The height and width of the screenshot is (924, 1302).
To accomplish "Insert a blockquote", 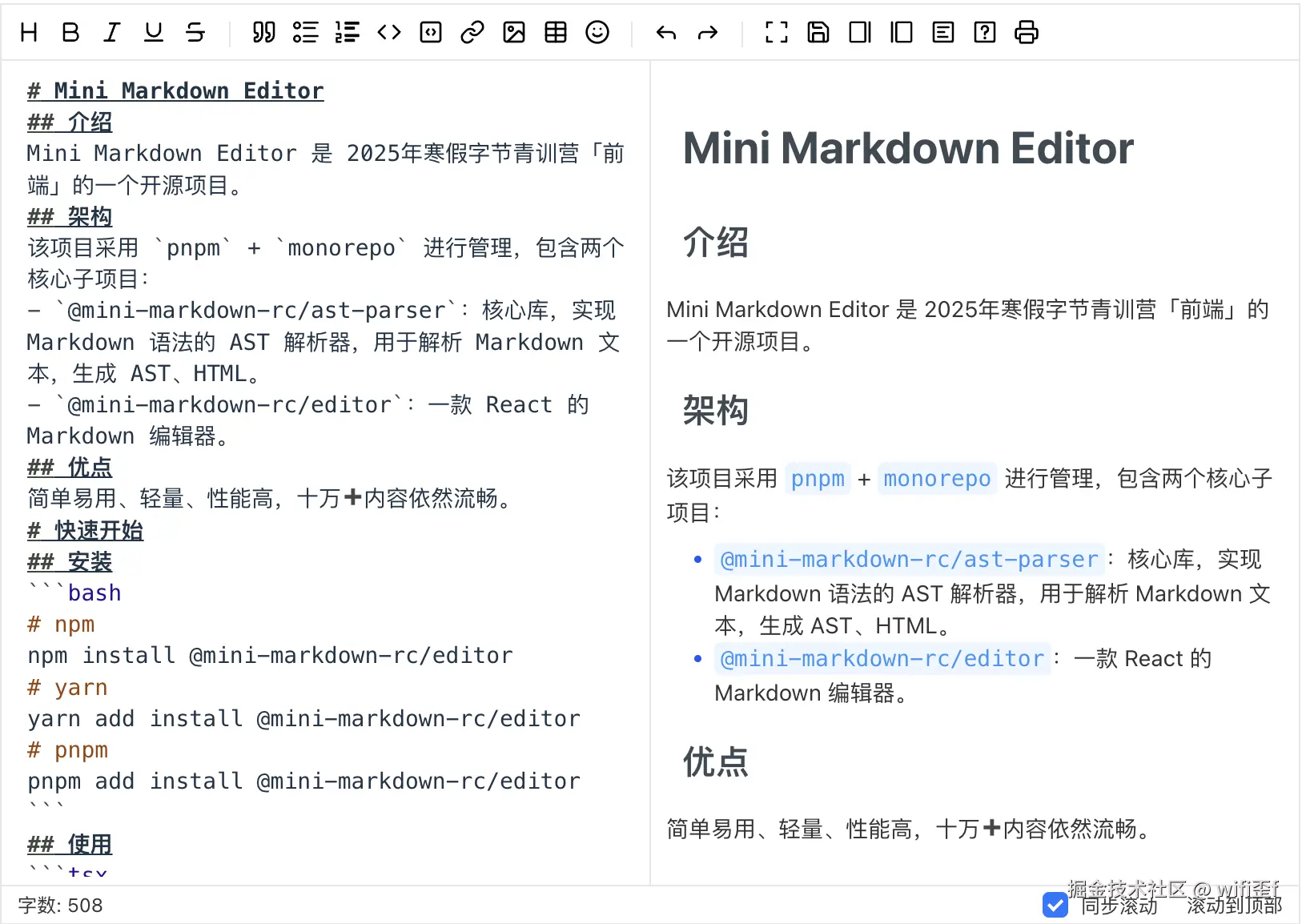I will [264, 32].
